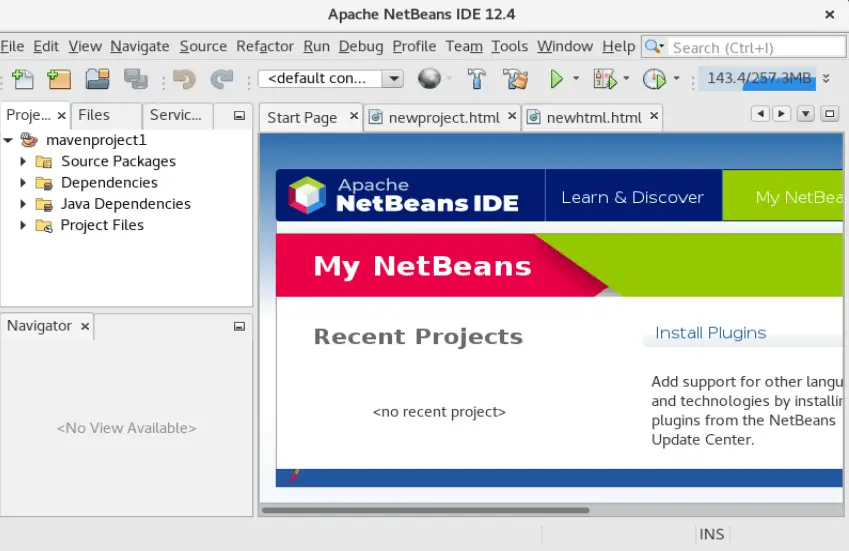Click the Source Packages folder icon
Image resolution: width=849 pixels, height=551 pixels.
coord(44,162)
